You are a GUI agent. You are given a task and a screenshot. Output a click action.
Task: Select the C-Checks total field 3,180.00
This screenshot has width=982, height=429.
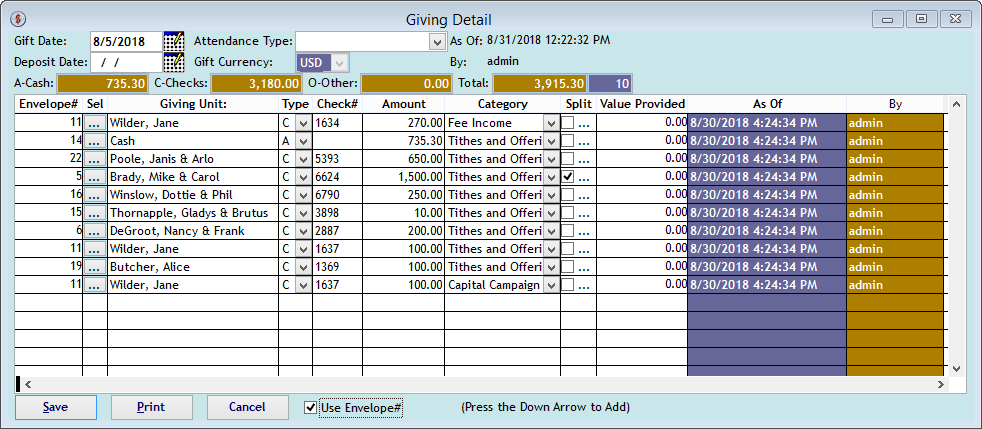coord(256,83)
